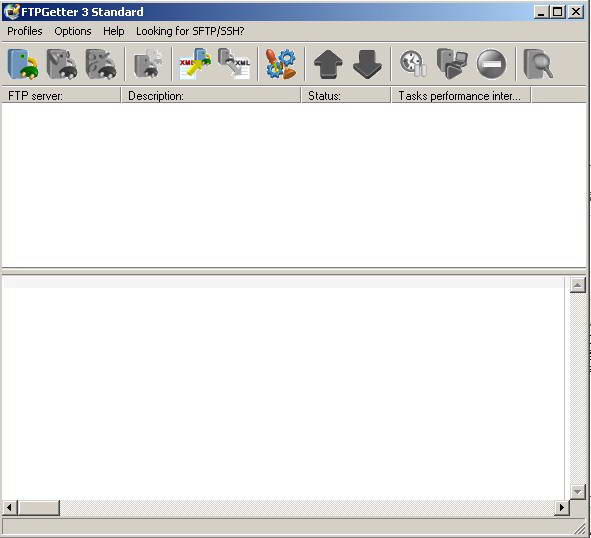Move profile up with the up arrow
Screen dimensions: 591x538
coord(328,64)
